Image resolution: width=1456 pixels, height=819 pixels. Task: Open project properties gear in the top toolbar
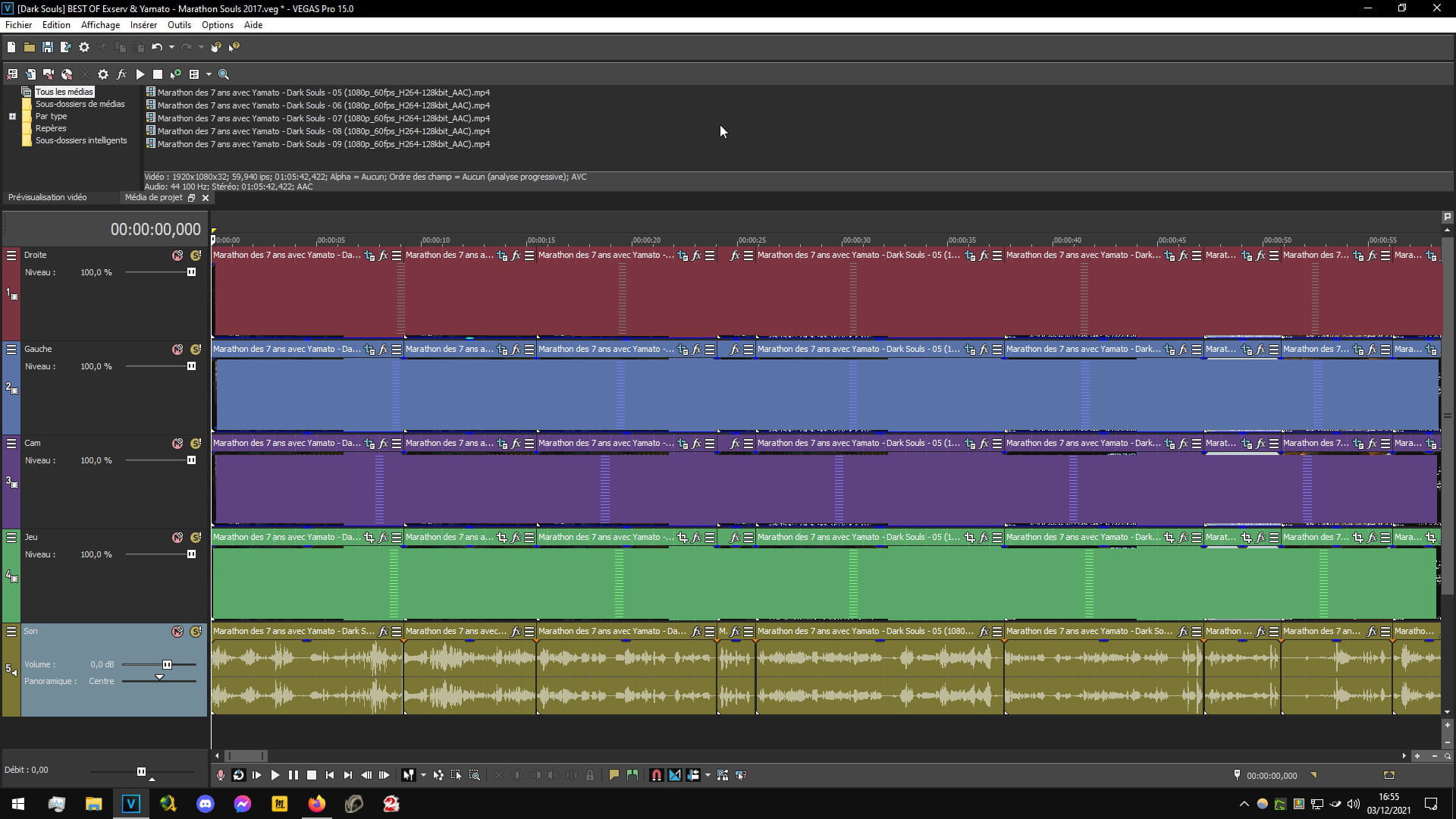coord(84,47)
